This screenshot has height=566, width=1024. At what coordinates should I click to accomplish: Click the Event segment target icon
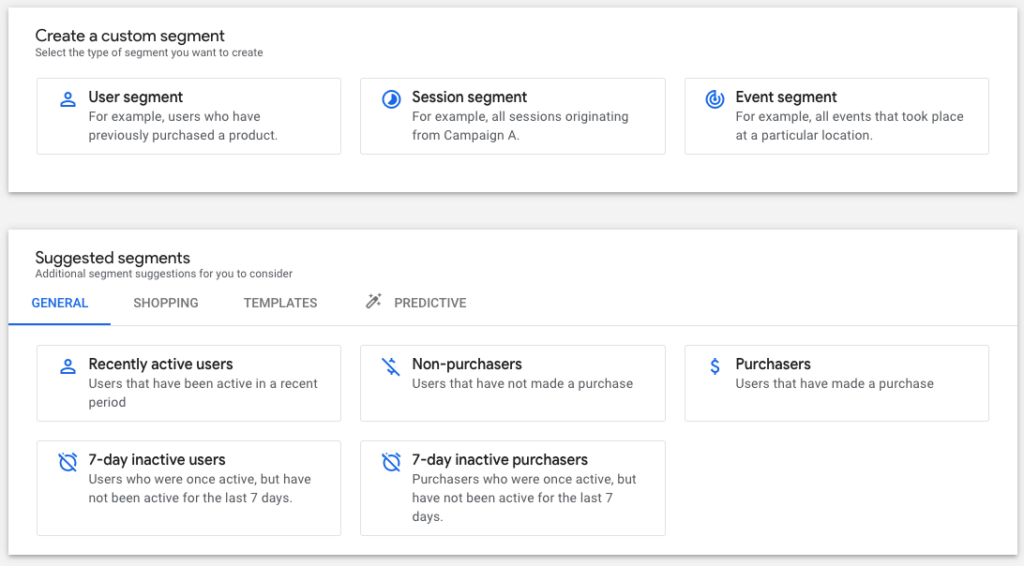point(714,99)
